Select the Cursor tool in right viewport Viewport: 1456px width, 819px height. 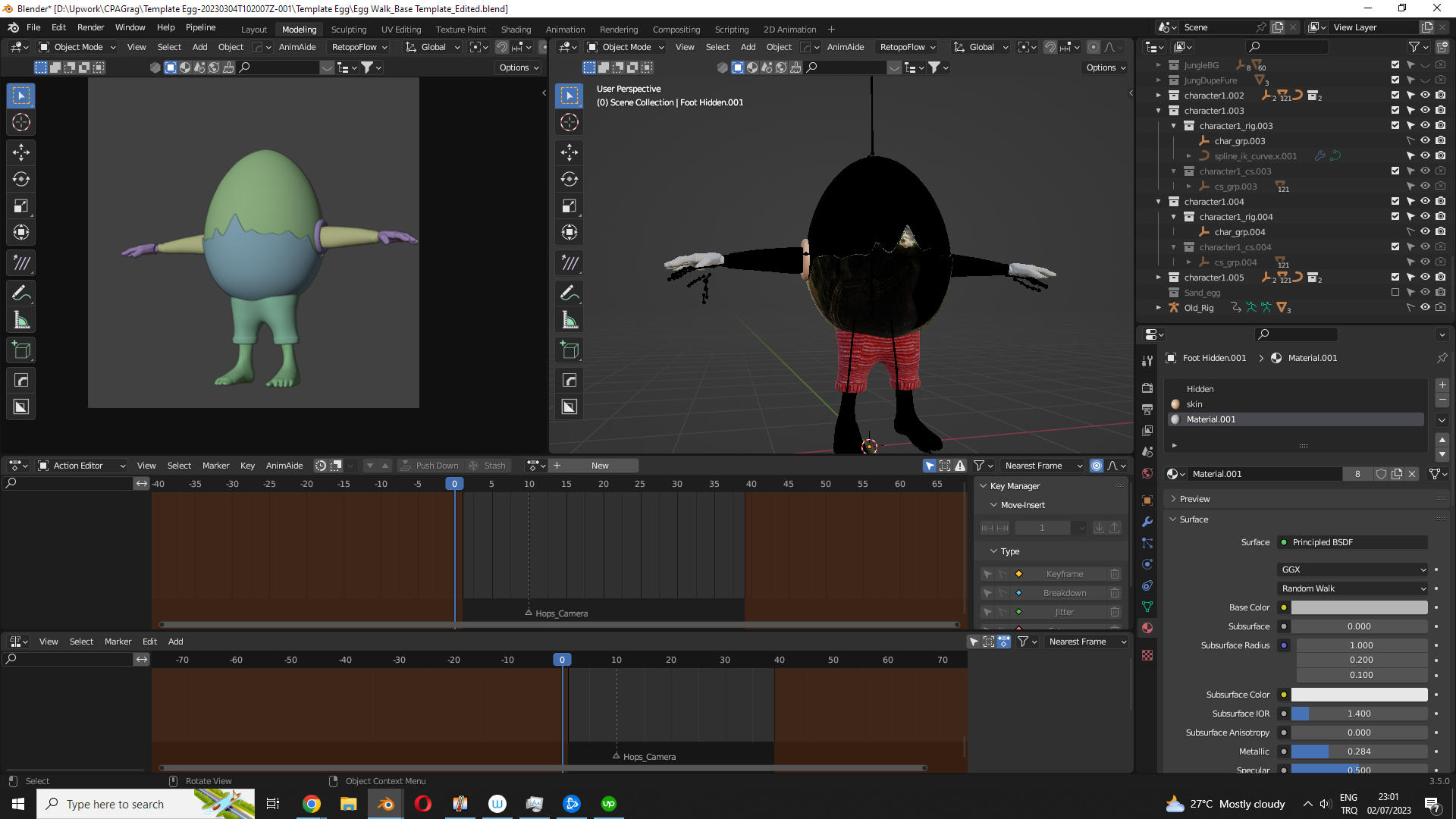coord(570,123)
